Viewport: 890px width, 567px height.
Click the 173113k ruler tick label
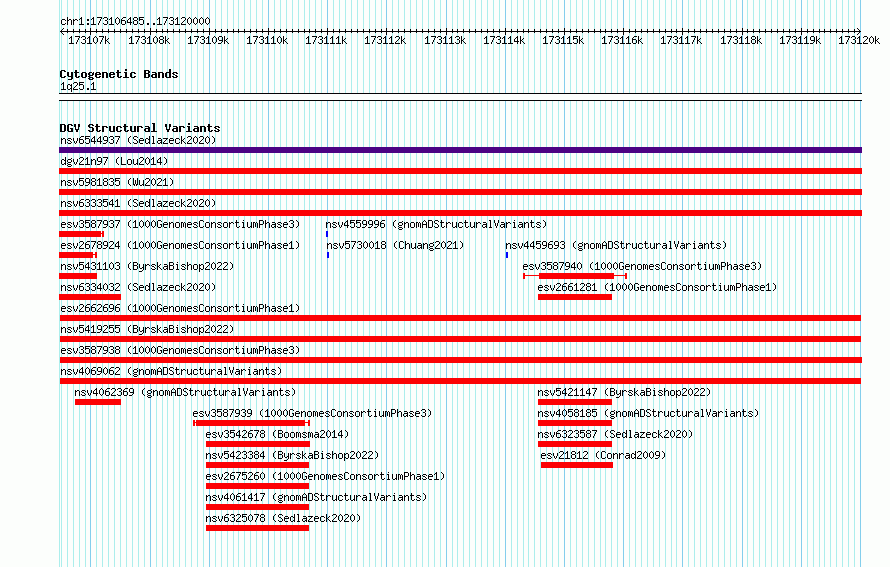coord(445,40)
